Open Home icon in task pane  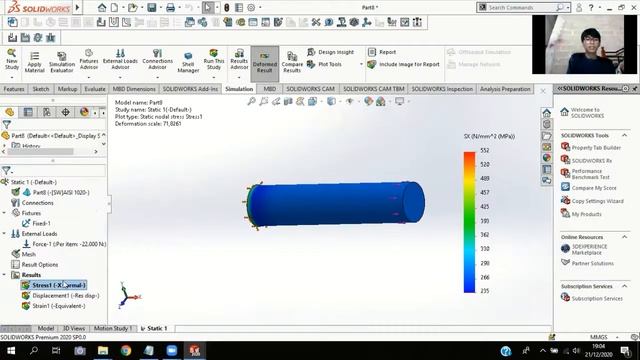pos(547,113)
